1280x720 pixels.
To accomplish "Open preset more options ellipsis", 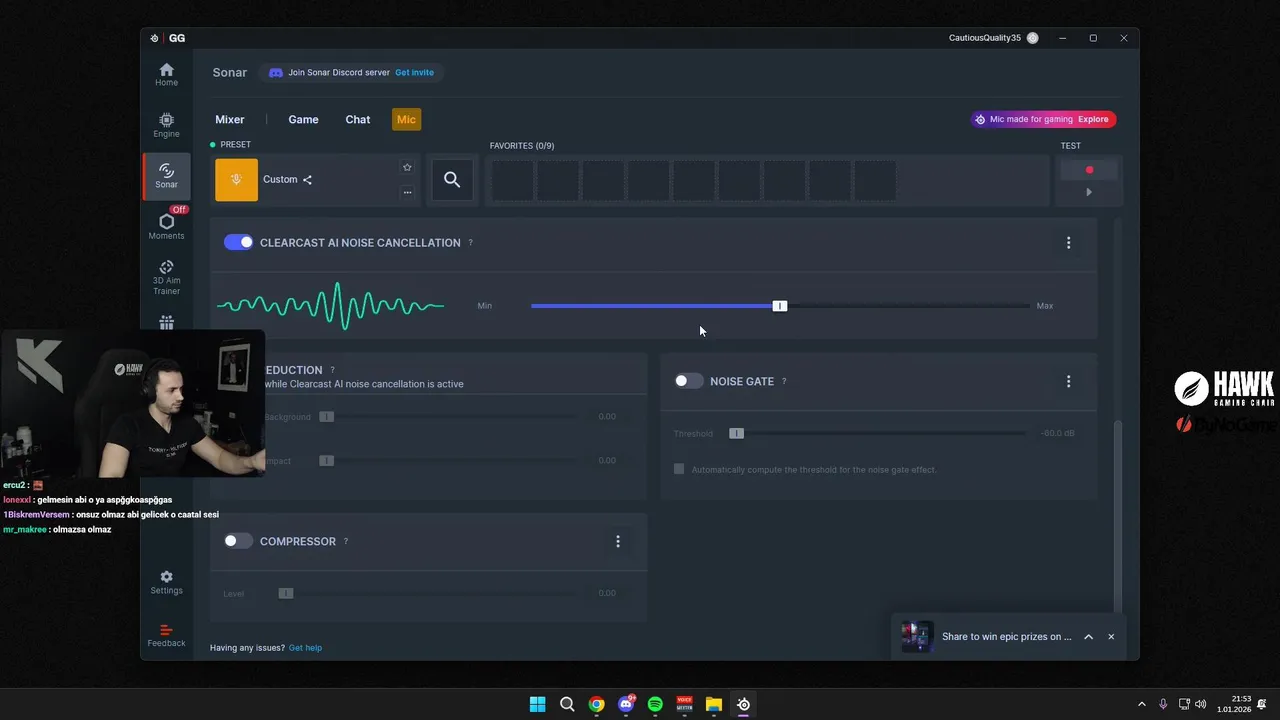I will (407, 192).
